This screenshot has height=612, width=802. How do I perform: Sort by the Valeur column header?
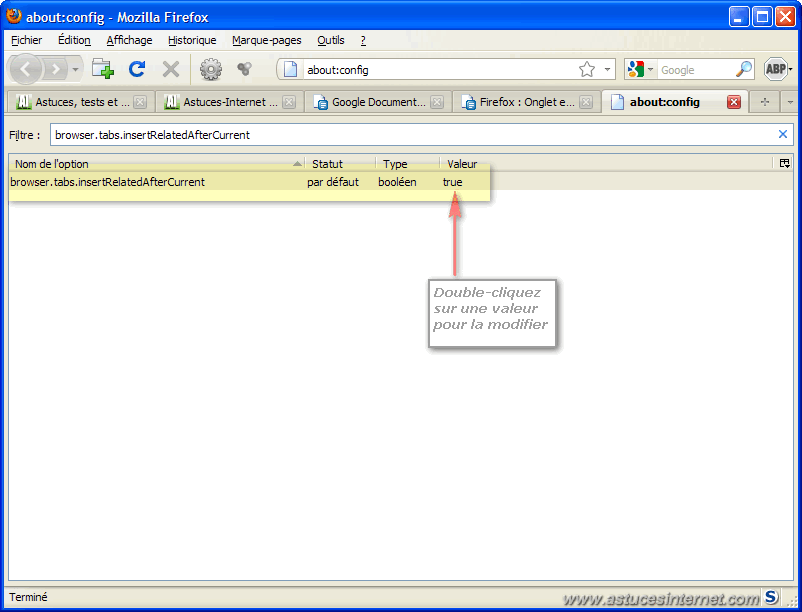(606, 164)
